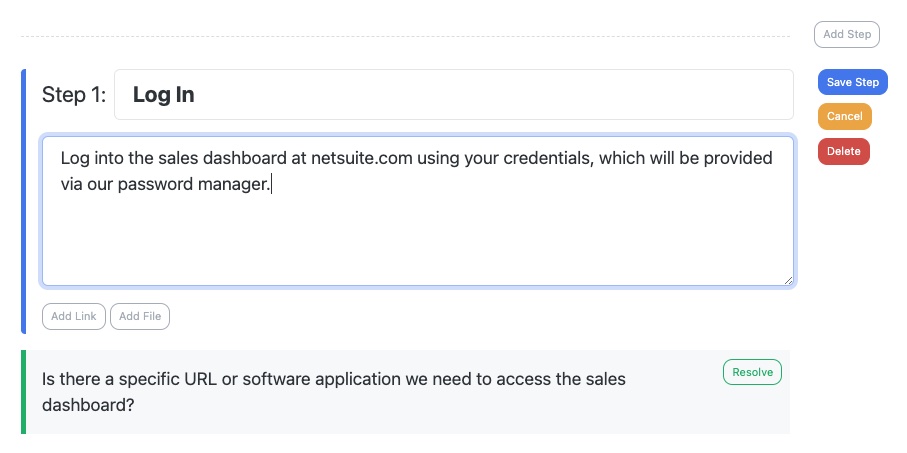Click blank area right of 'Log In' title text

tap(492, 95)
